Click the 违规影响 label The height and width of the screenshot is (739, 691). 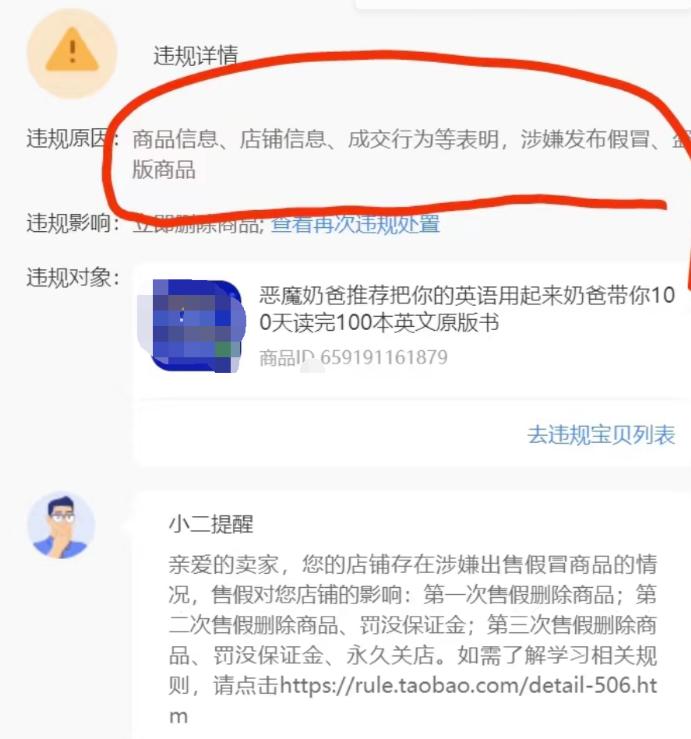(x=74, y=222)
